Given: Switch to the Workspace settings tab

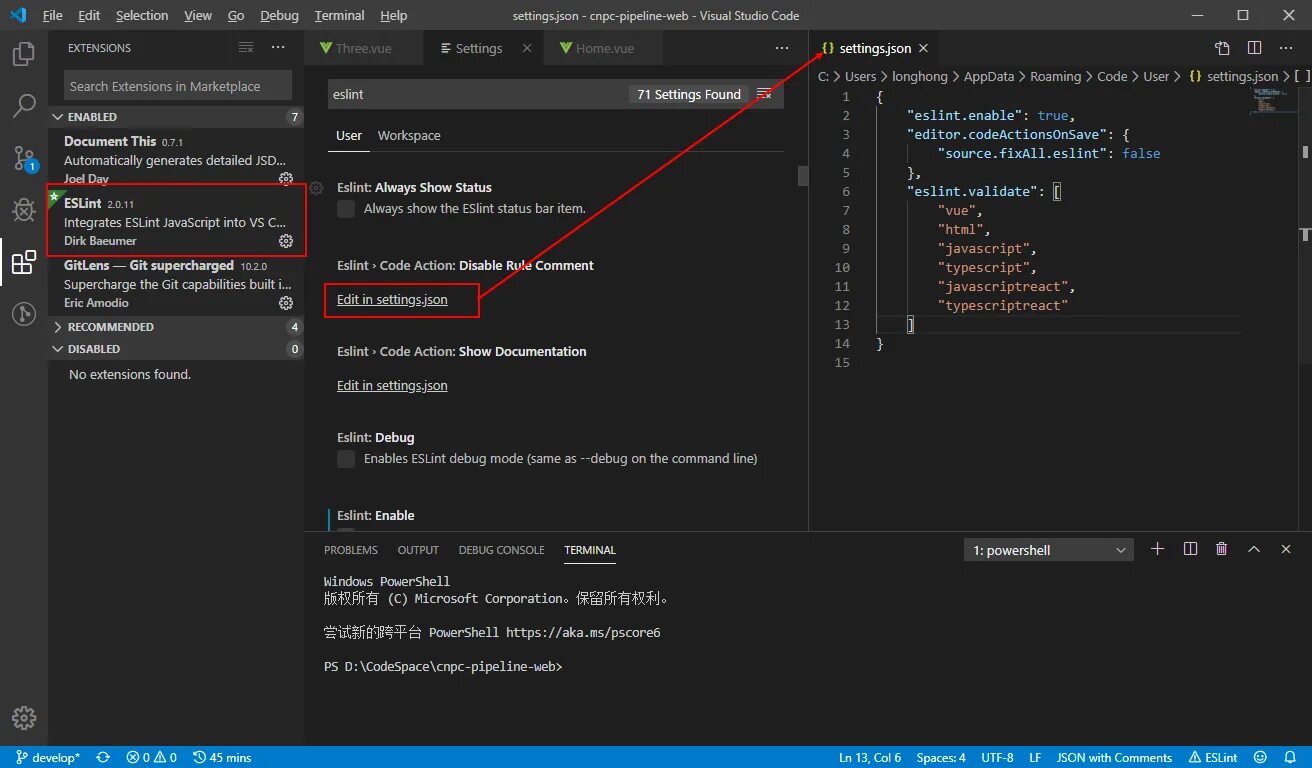Looking at the screenshot, I should (409, 135).
